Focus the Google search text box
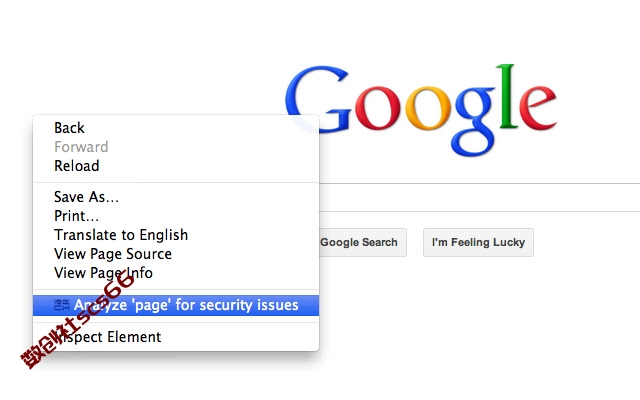640x400 pixels. 480,198
